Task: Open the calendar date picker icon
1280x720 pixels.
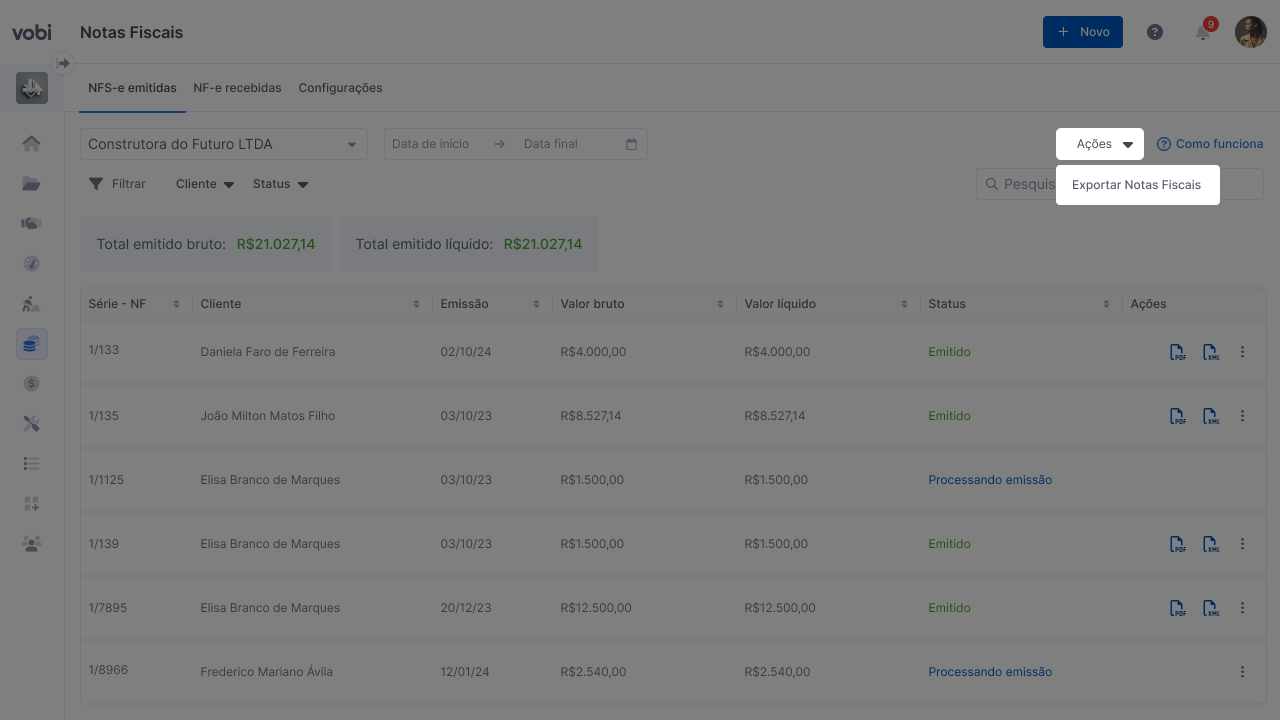Action: coord(631,144)
